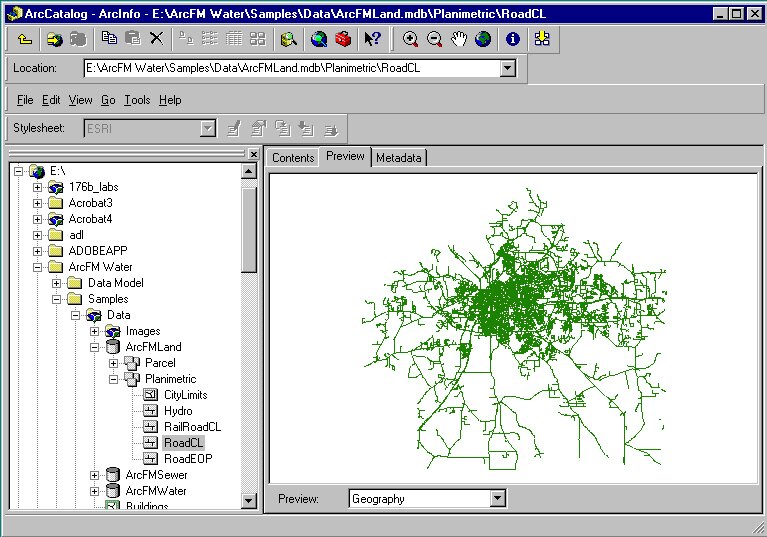Select the Acrobat4 folder
Screen dimensions: 767x537
pyautogui.click(x=90, y=219)
